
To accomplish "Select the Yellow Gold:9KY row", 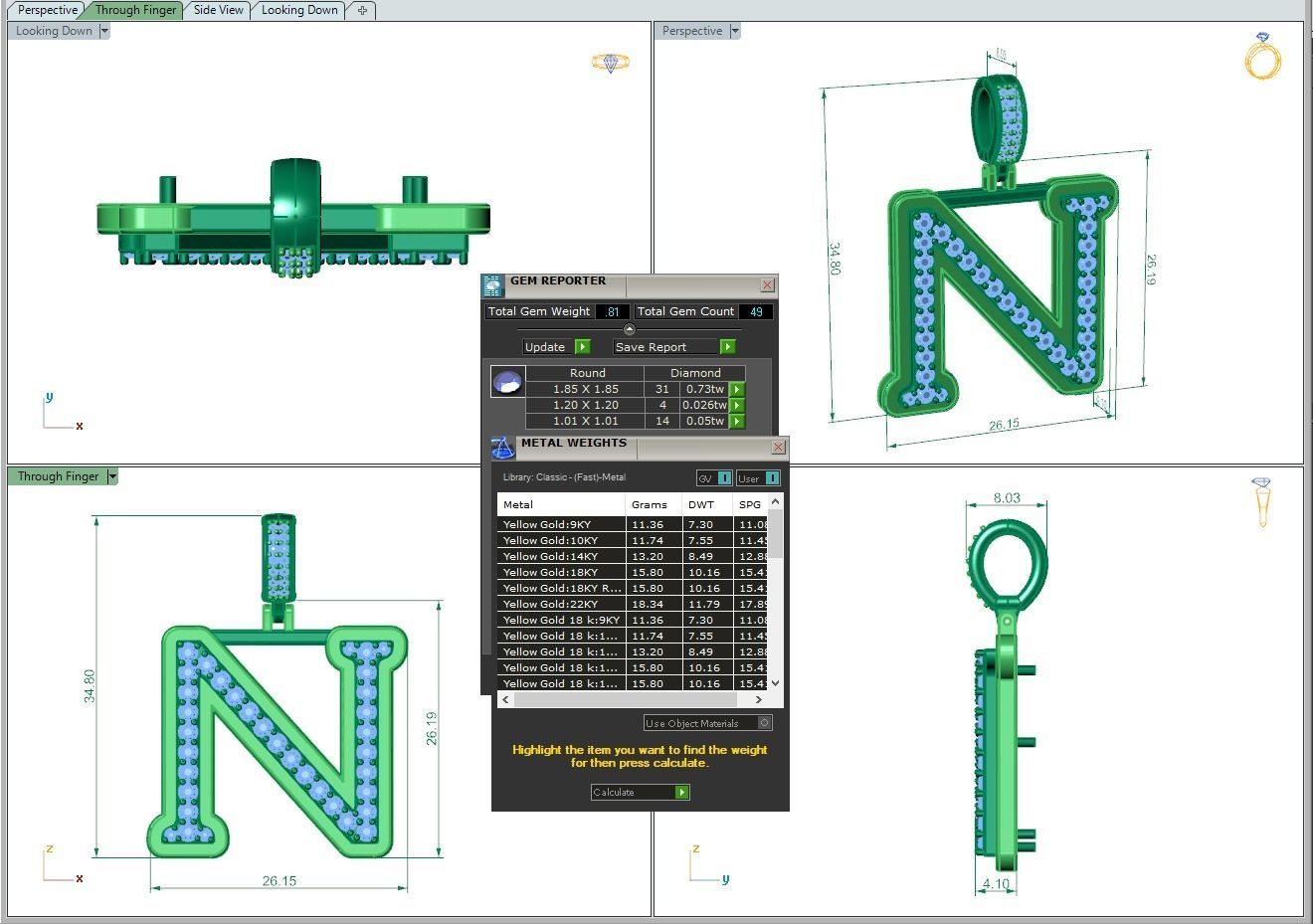I will 633,524.
